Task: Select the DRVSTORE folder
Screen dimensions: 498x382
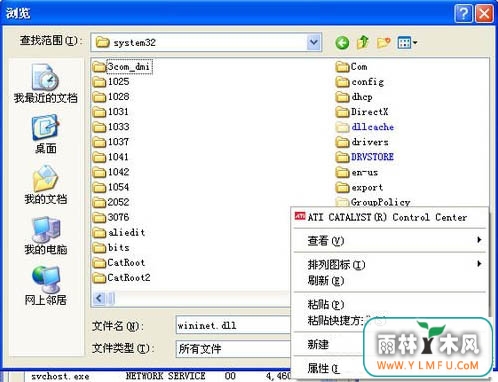Action: click(x=365, y=157)
